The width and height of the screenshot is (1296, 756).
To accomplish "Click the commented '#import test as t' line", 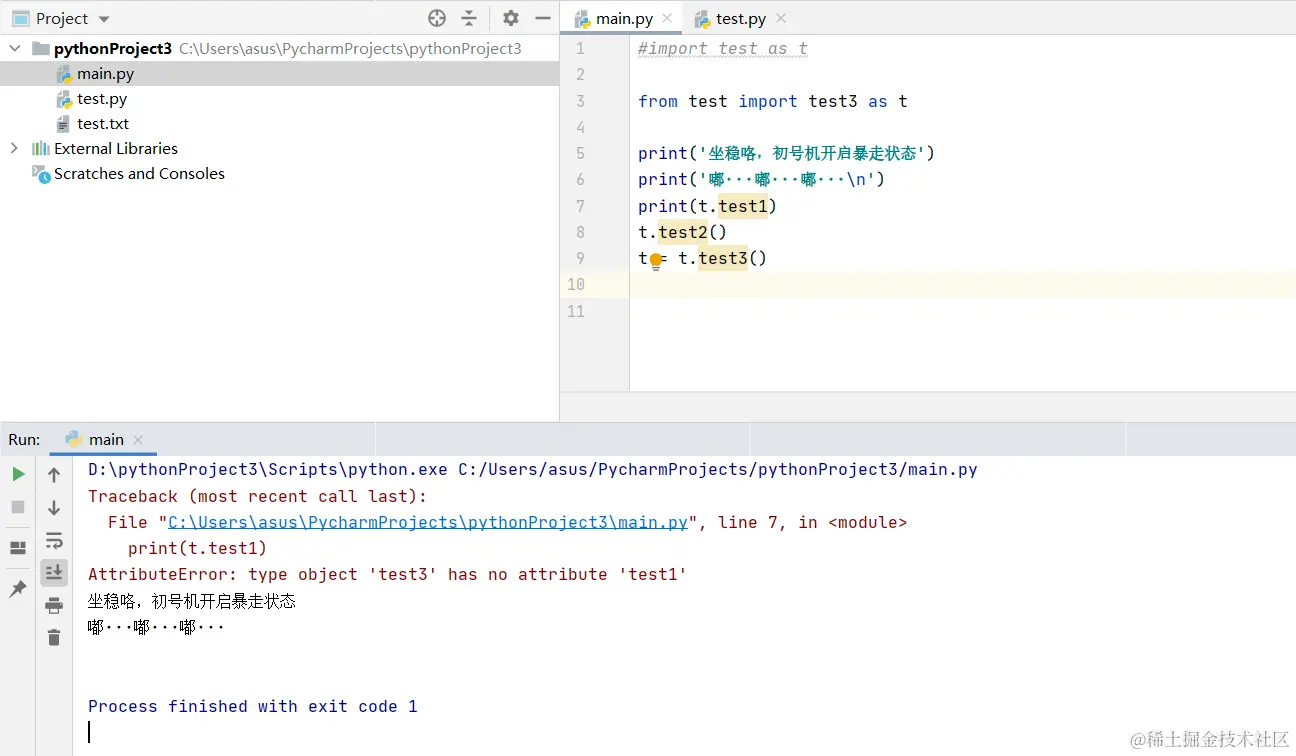I will pyautogui.click(x=722, y=48).
